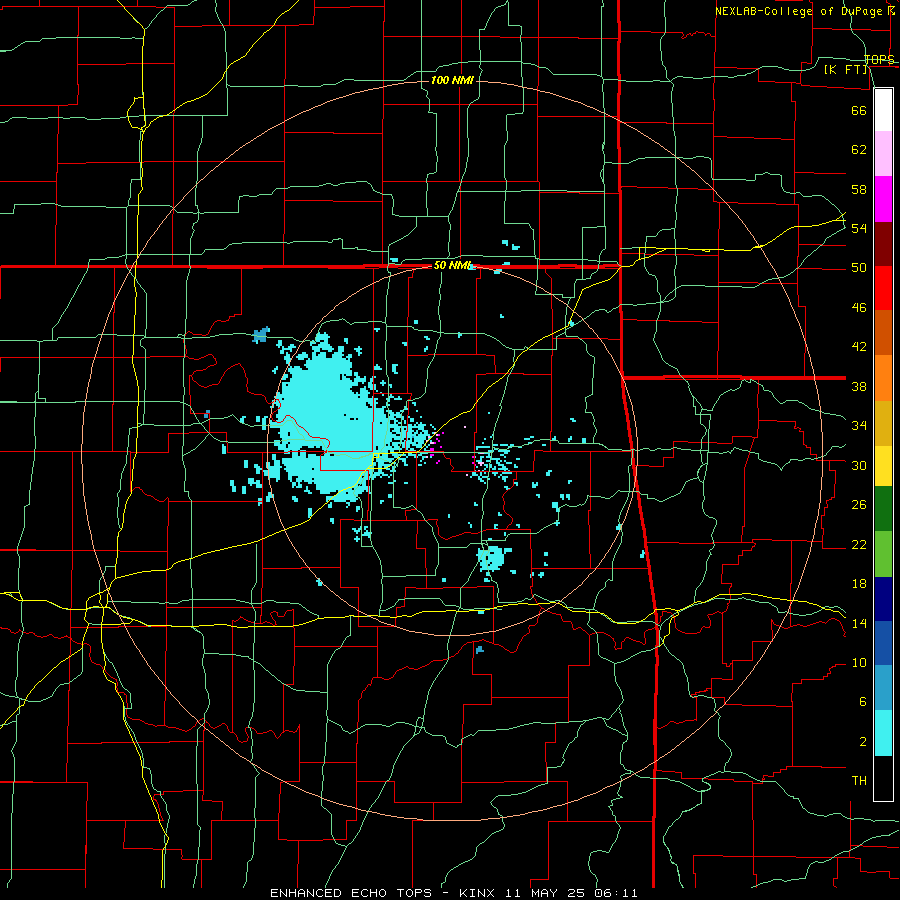Click the 34 value on the legend
Screen dimensions: 900x900
pos(859,426)
